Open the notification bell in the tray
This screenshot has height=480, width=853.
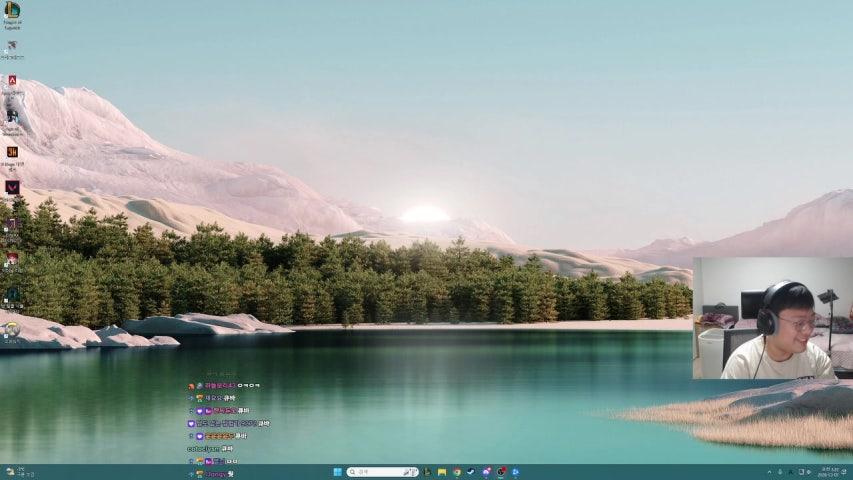(x=844, y=471)
